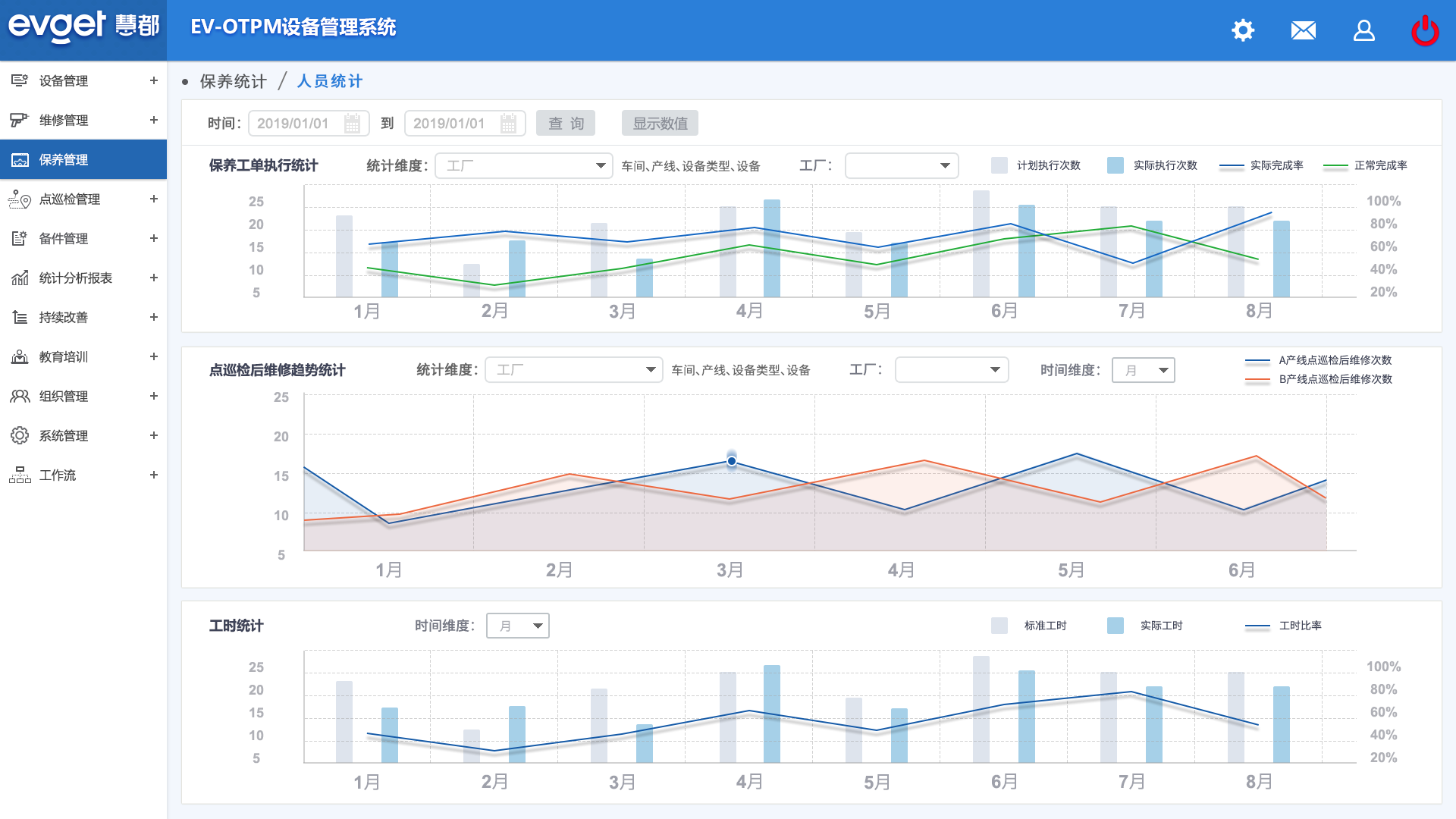Switch to 人员统计 tab
Screen dimensions: 1456x819
329,81
